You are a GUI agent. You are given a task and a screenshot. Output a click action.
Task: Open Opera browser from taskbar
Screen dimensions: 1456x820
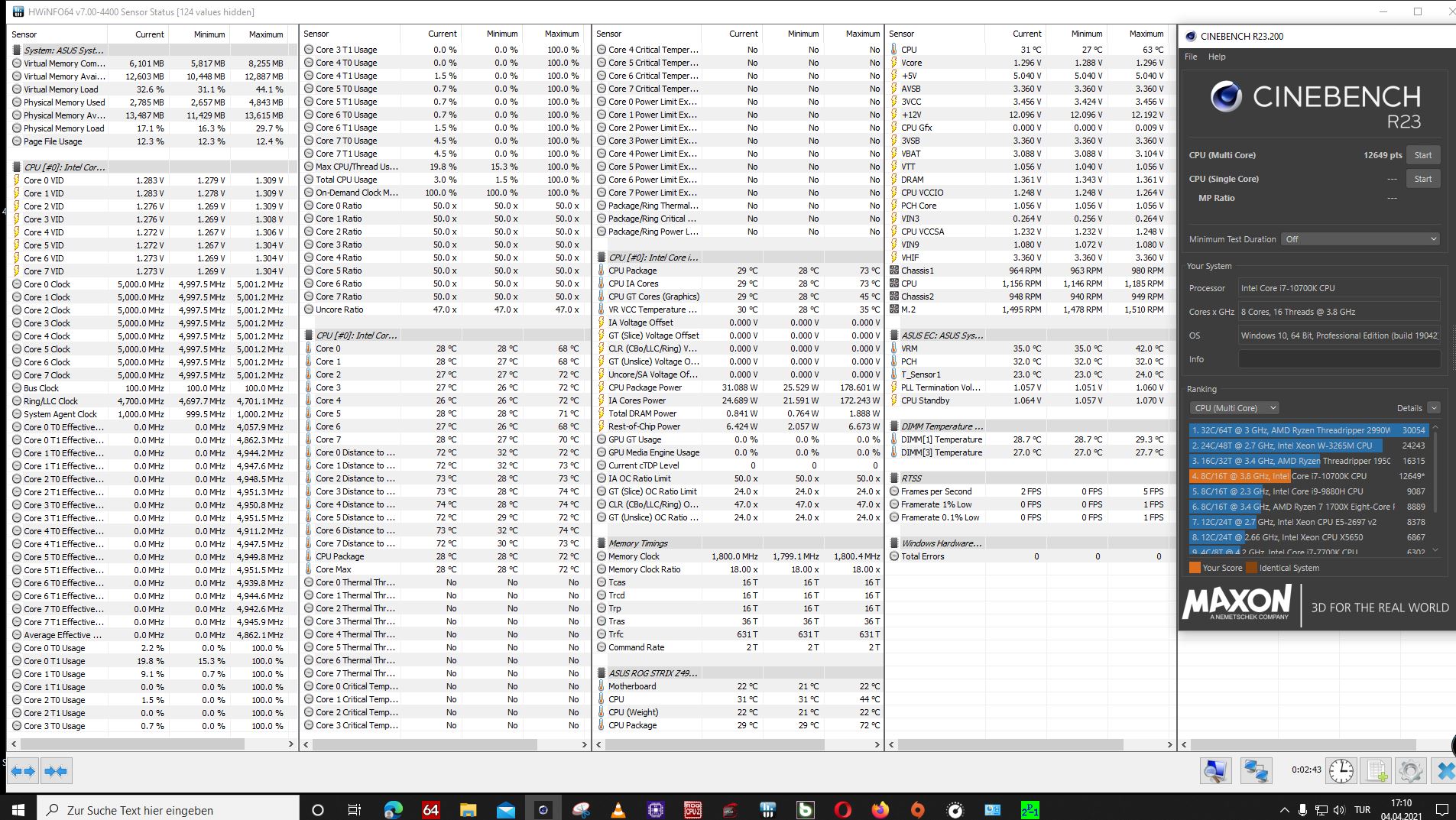click(842, 810)
